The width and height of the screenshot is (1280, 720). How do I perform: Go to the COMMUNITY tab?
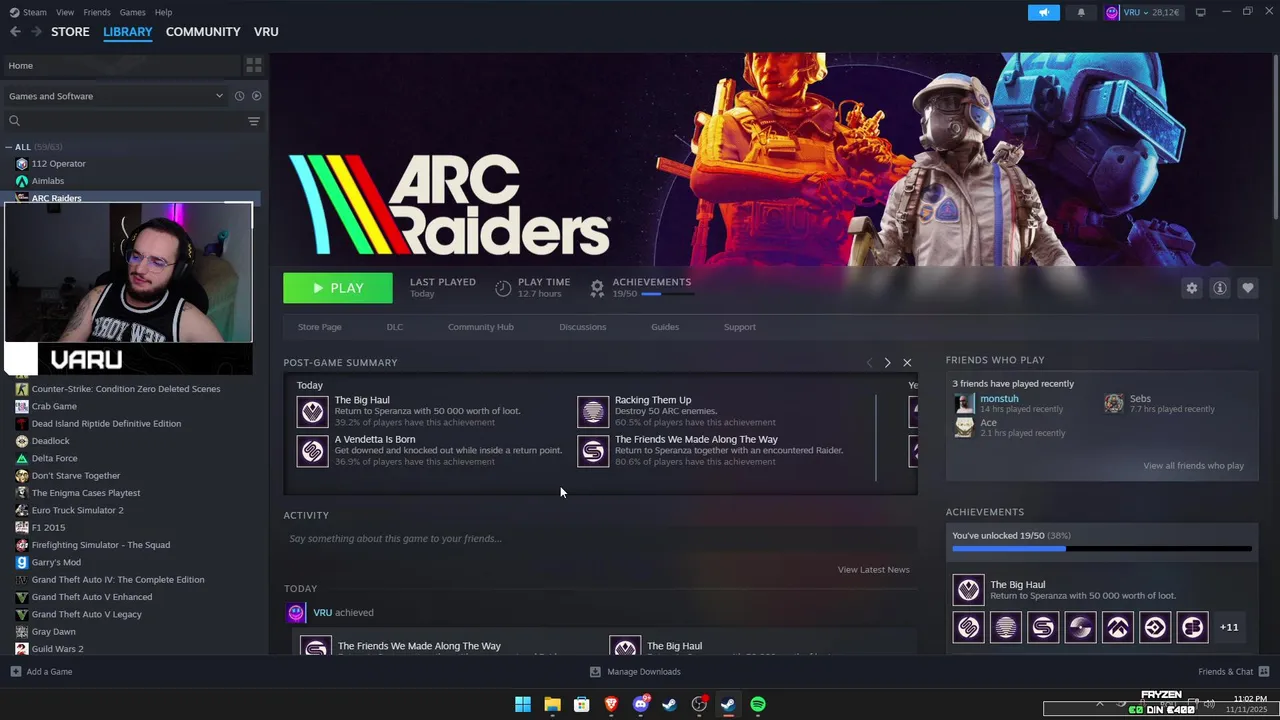pyautogui.click(x=203, y=32)
